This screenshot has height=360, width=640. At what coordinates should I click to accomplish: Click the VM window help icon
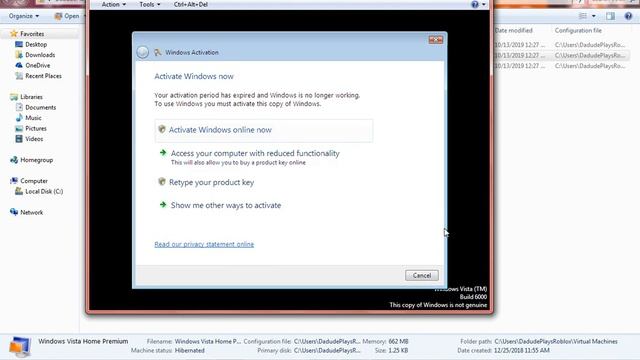pyautogui.click(x=475, y=4)
